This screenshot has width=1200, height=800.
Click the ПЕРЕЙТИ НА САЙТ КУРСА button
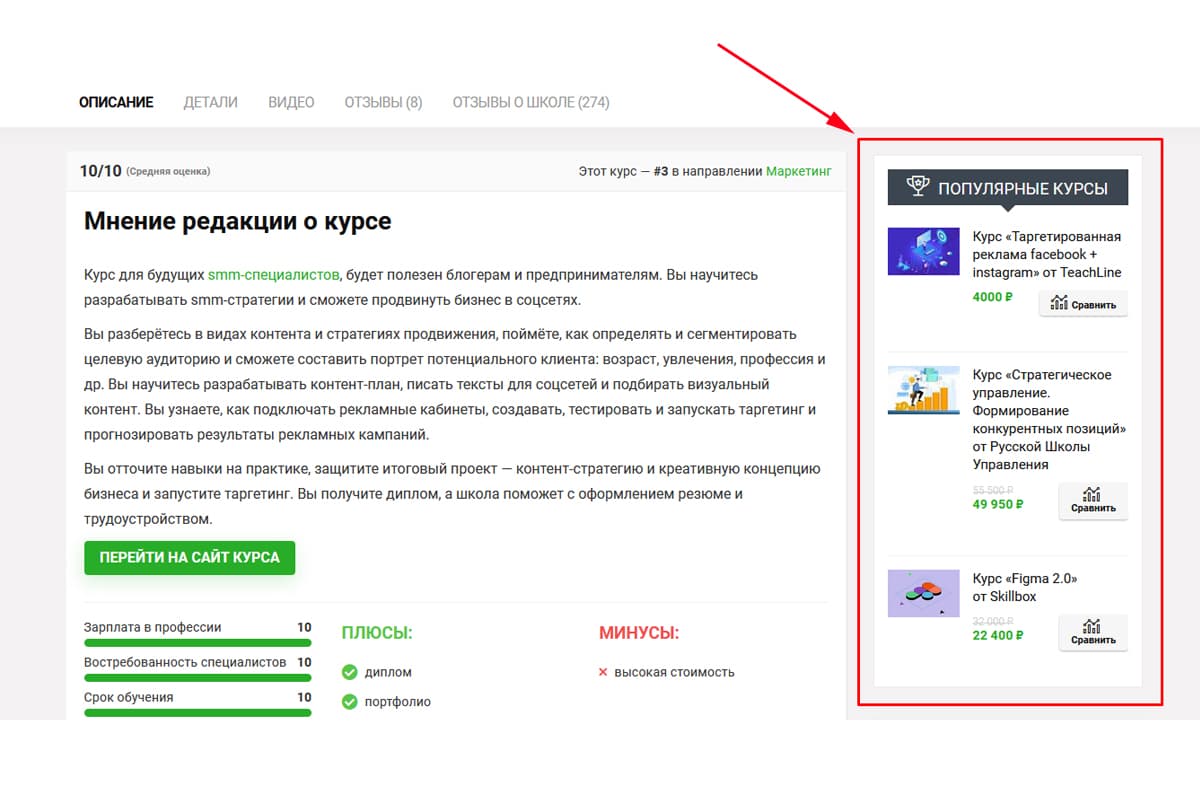[x=189, y=557]
